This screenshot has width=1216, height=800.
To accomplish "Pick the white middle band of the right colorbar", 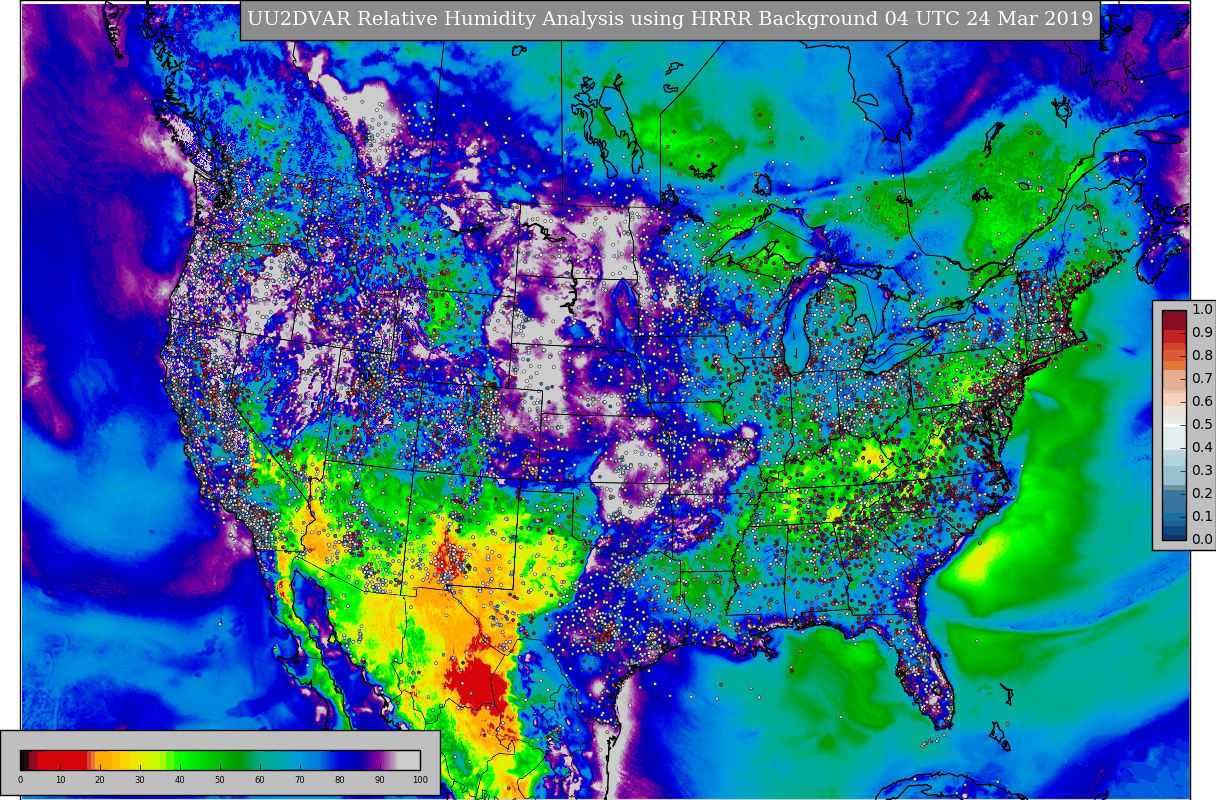I will [x=1174, y=425].
